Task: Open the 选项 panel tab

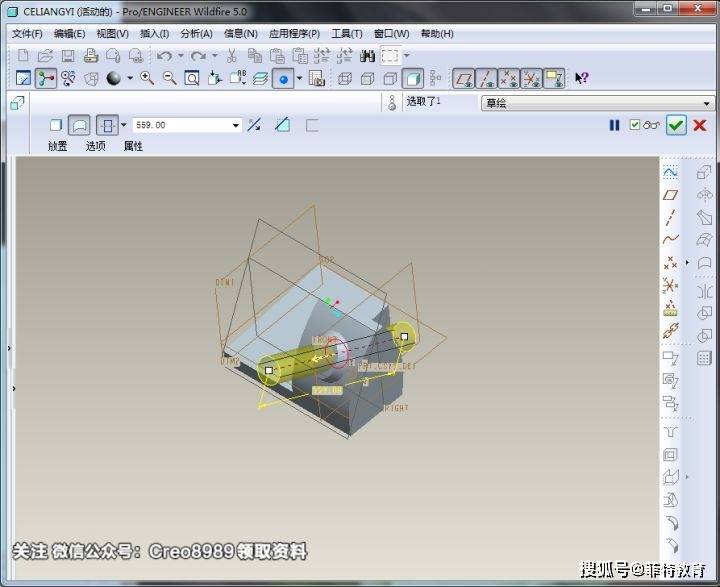Action: [96, 146]
